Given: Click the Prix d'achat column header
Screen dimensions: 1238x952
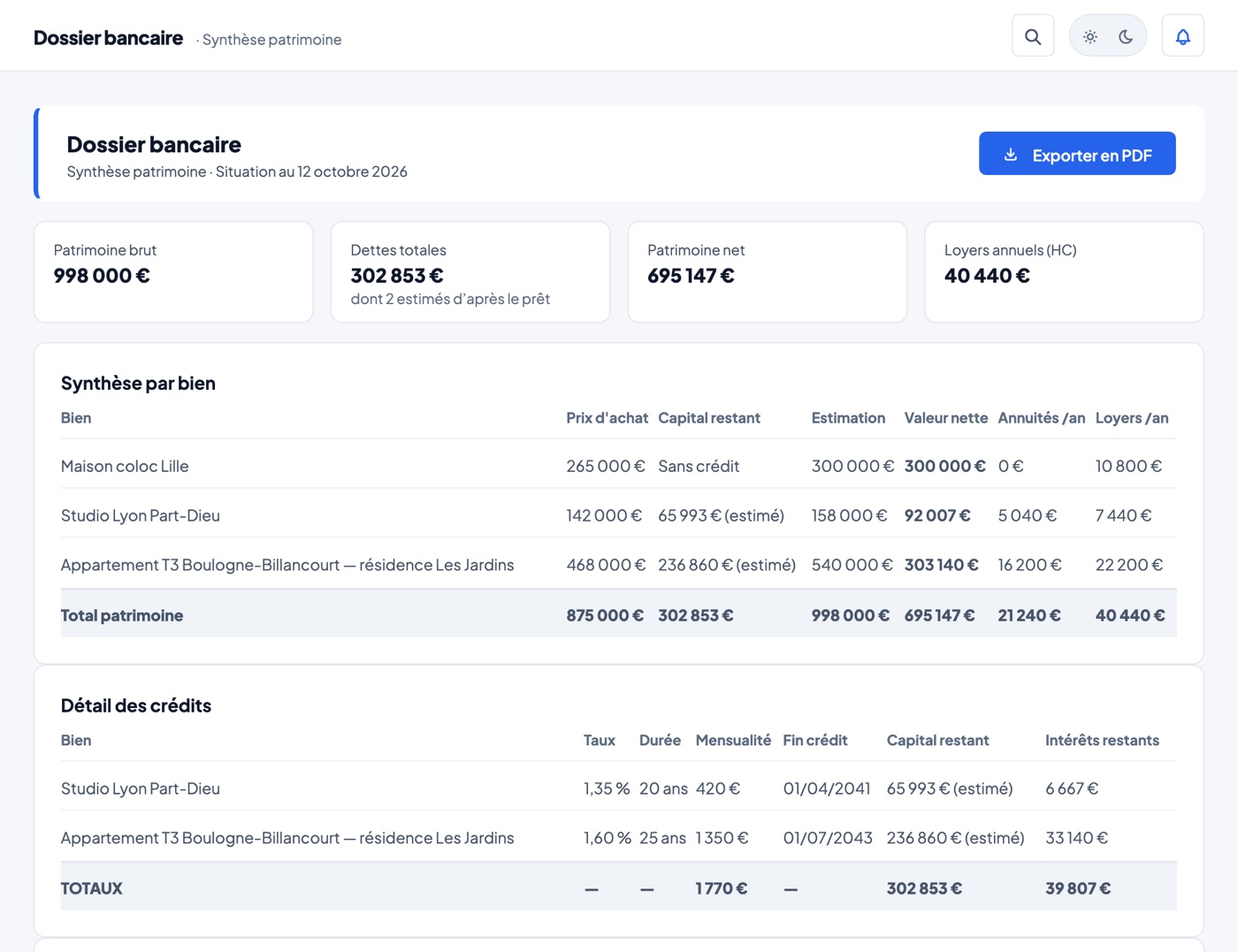Looking at the screenshot, I should pyautogui.click(x=607, y=418).
